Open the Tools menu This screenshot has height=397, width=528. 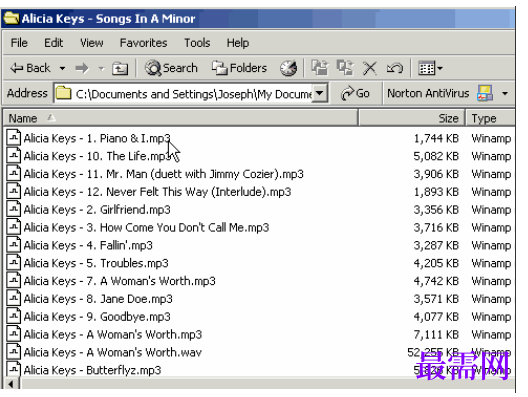tap(197, 43)
